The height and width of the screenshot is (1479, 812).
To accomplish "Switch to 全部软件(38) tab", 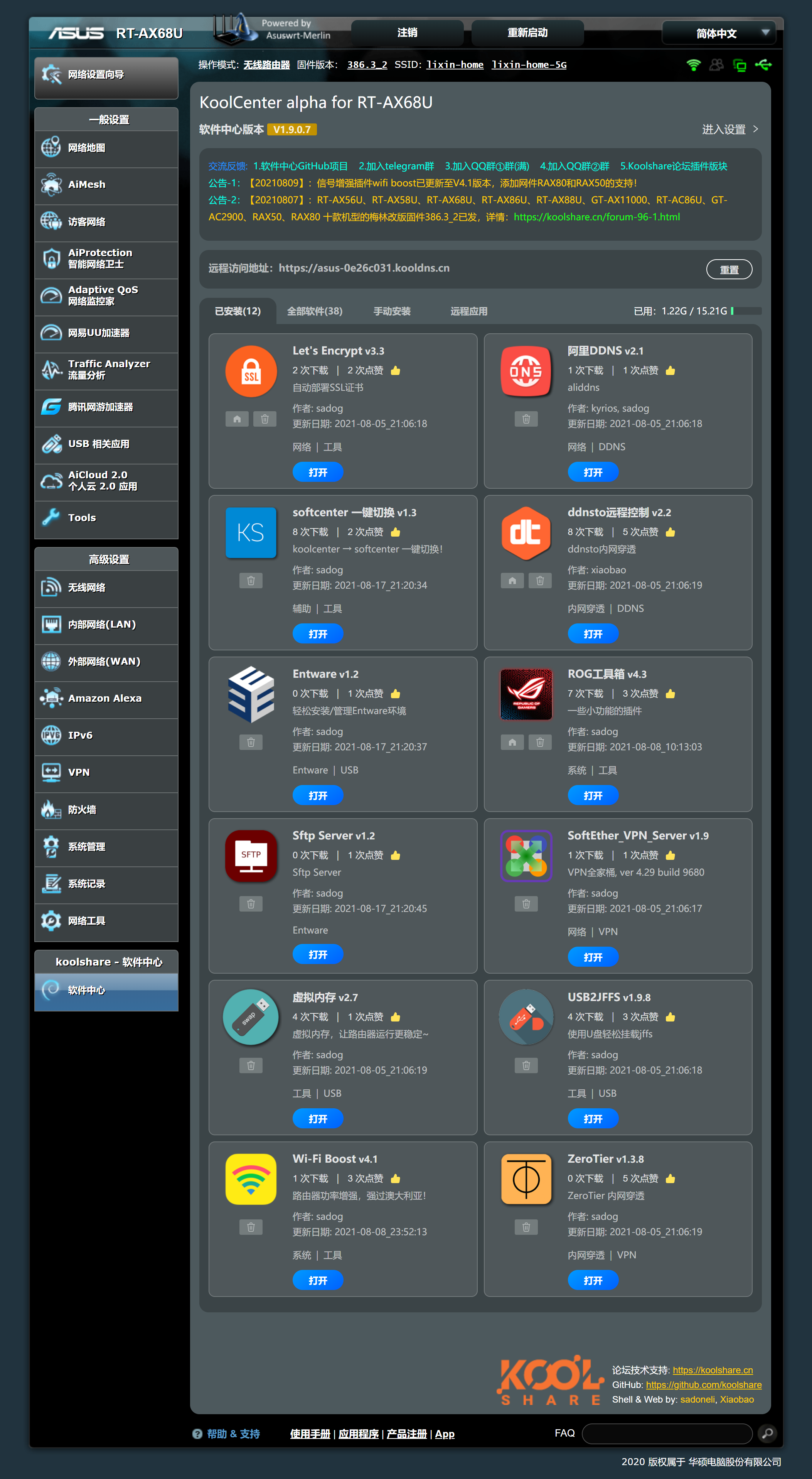I will coord(315,311).
